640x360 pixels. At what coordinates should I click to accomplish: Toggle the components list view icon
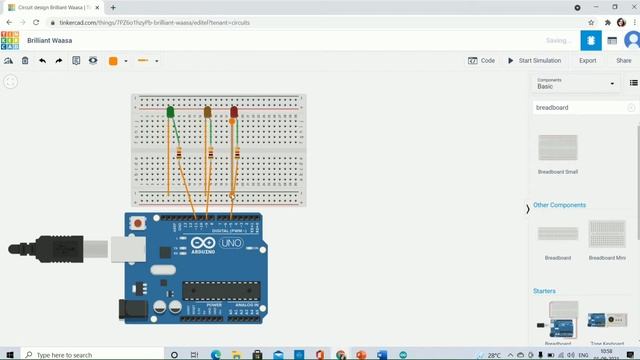point(633,83)
